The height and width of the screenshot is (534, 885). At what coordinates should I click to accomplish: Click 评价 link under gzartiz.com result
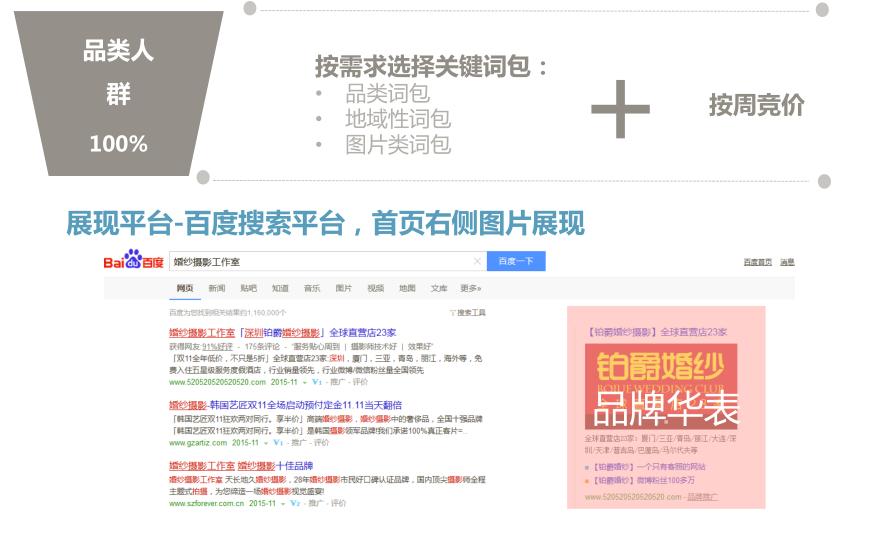coord(321,443)
